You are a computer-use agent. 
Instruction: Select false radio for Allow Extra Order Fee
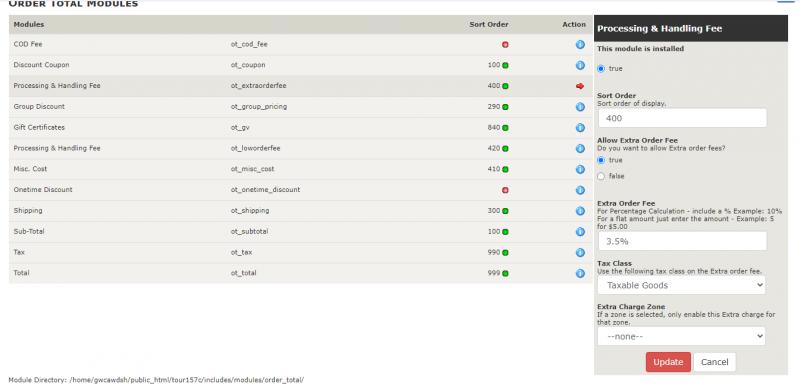(601, 176)
